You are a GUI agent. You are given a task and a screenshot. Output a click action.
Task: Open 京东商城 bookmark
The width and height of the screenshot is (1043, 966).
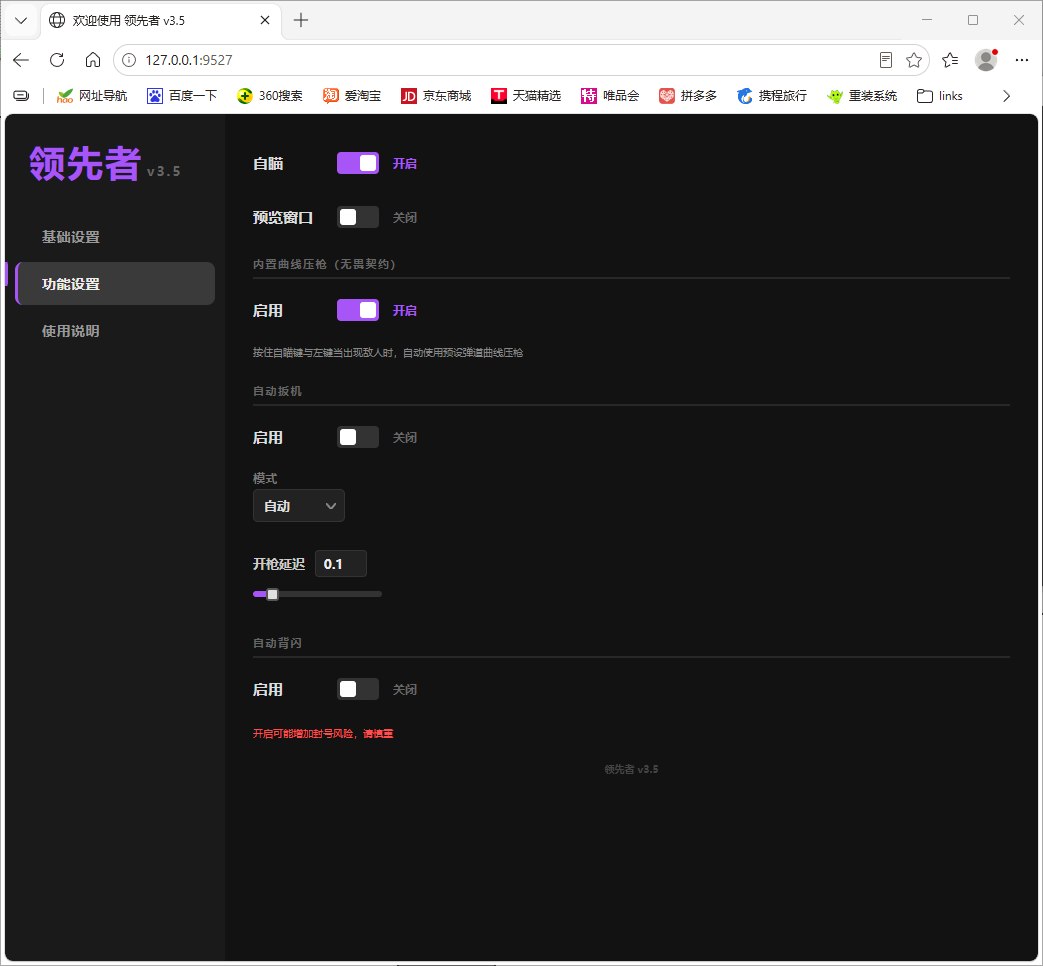pyautogui.click(x=436, y=96)
